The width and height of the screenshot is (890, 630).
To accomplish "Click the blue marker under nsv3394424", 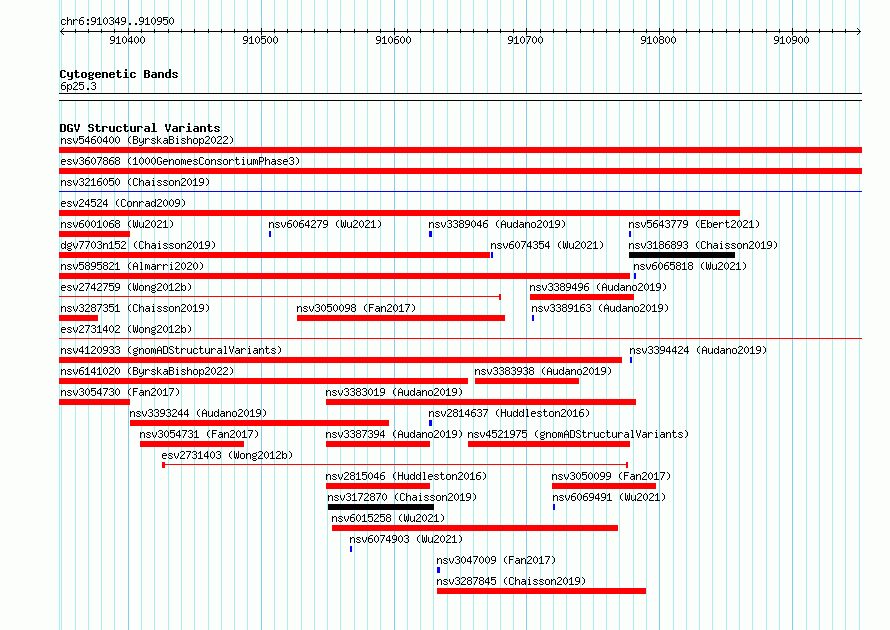I will click(x=631, y=360).
